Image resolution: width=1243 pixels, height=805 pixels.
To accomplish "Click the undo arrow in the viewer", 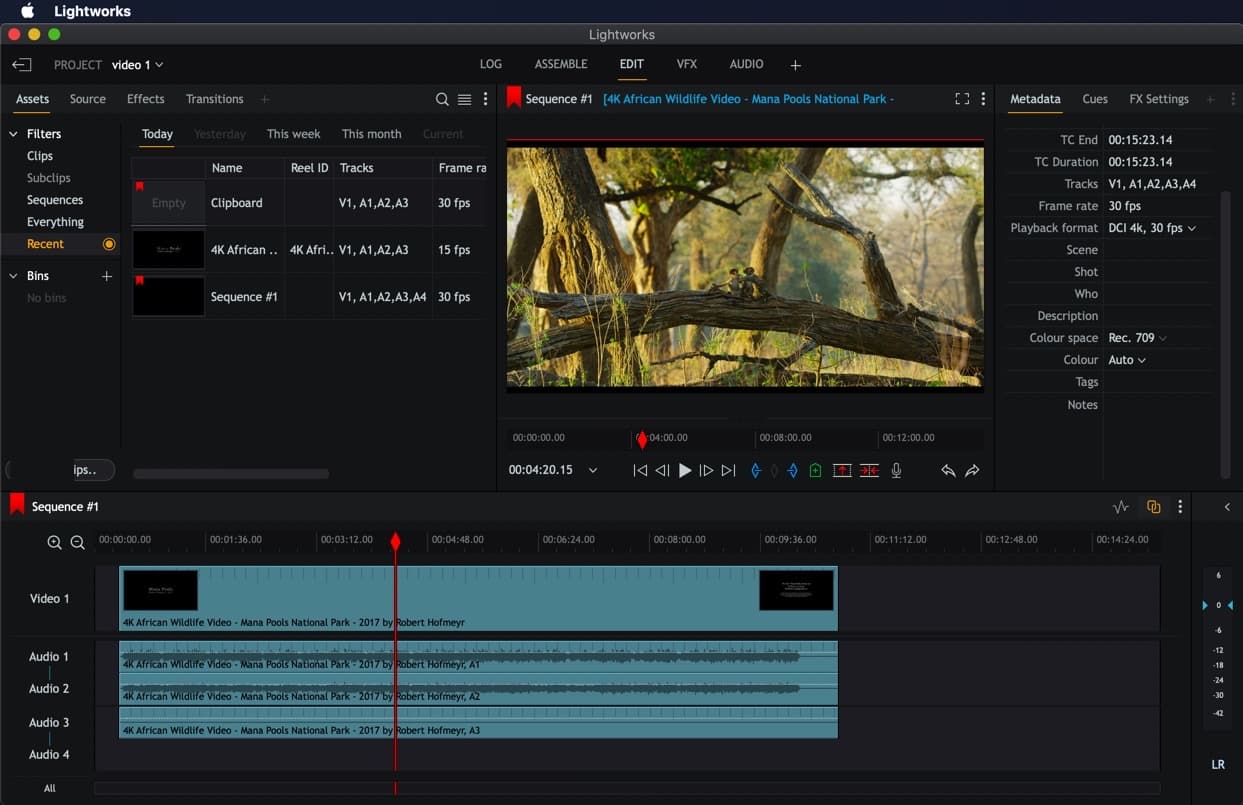I will pos(947,470).
